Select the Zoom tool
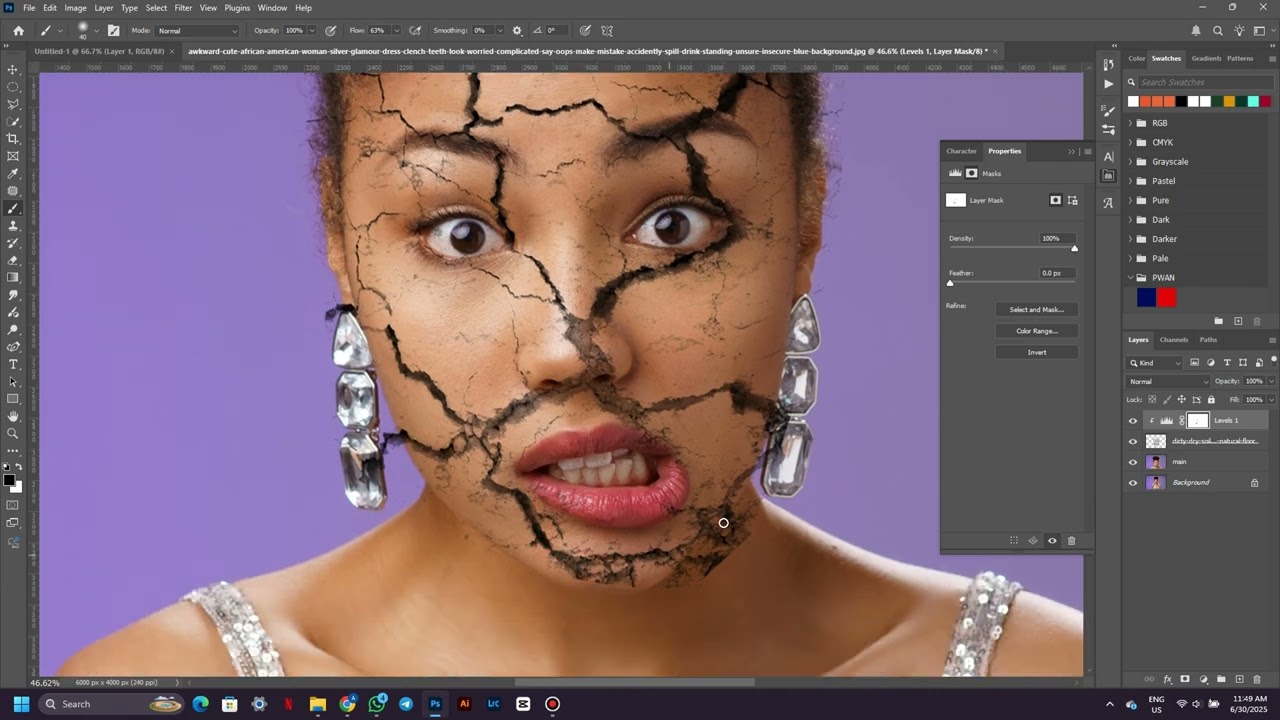Image resolution: width=1280 pixels, height=720 pixels. point(13,434)
